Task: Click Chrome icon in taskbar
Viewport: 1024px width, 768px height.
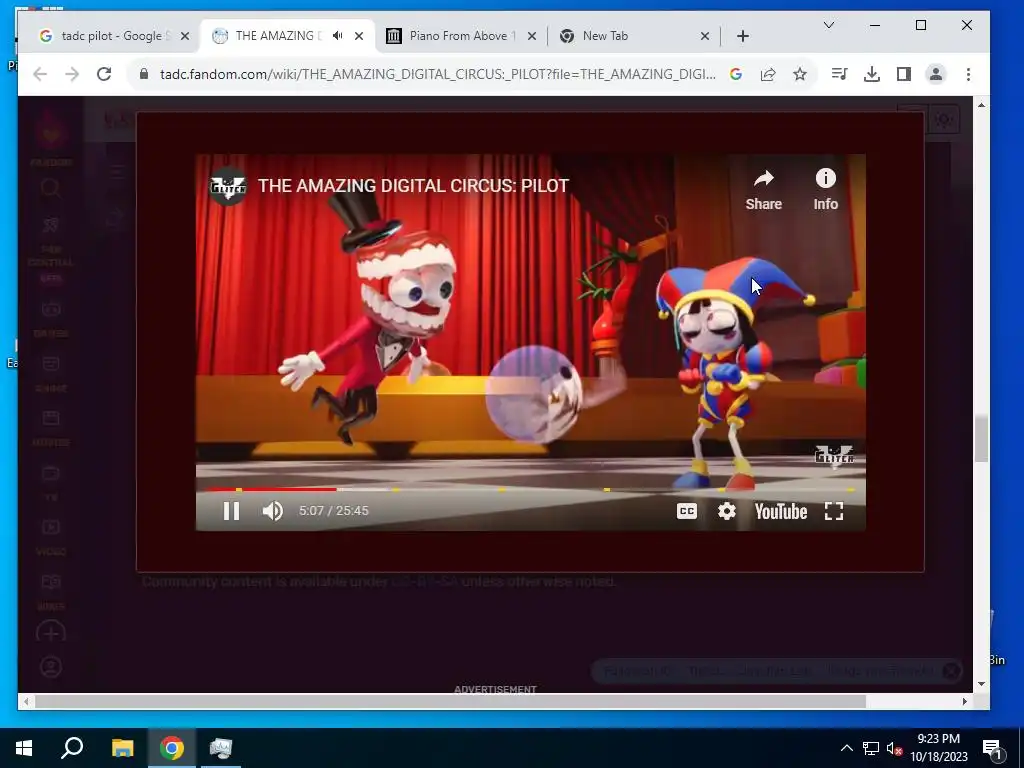Action: (172, 748)
